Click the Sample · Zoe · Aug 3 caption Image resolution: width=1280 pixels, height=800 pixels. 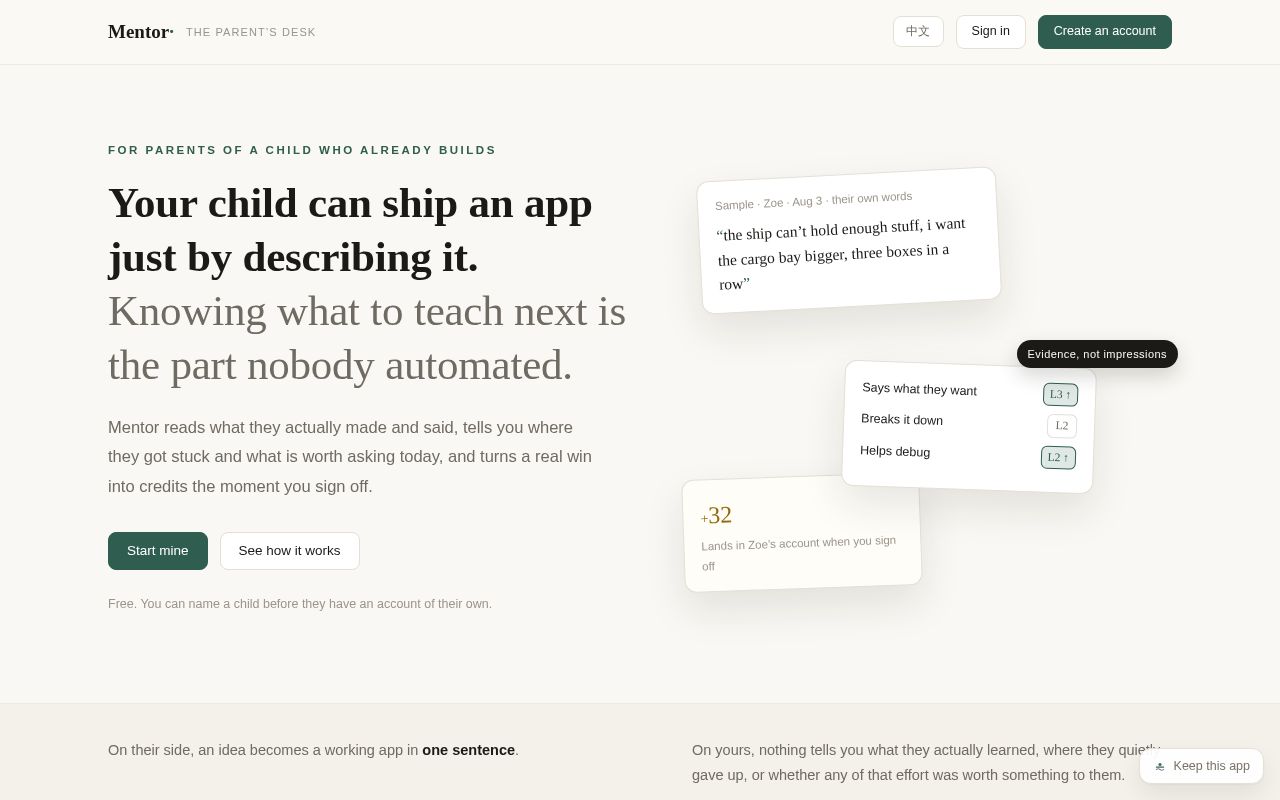(x=813, y=200)
